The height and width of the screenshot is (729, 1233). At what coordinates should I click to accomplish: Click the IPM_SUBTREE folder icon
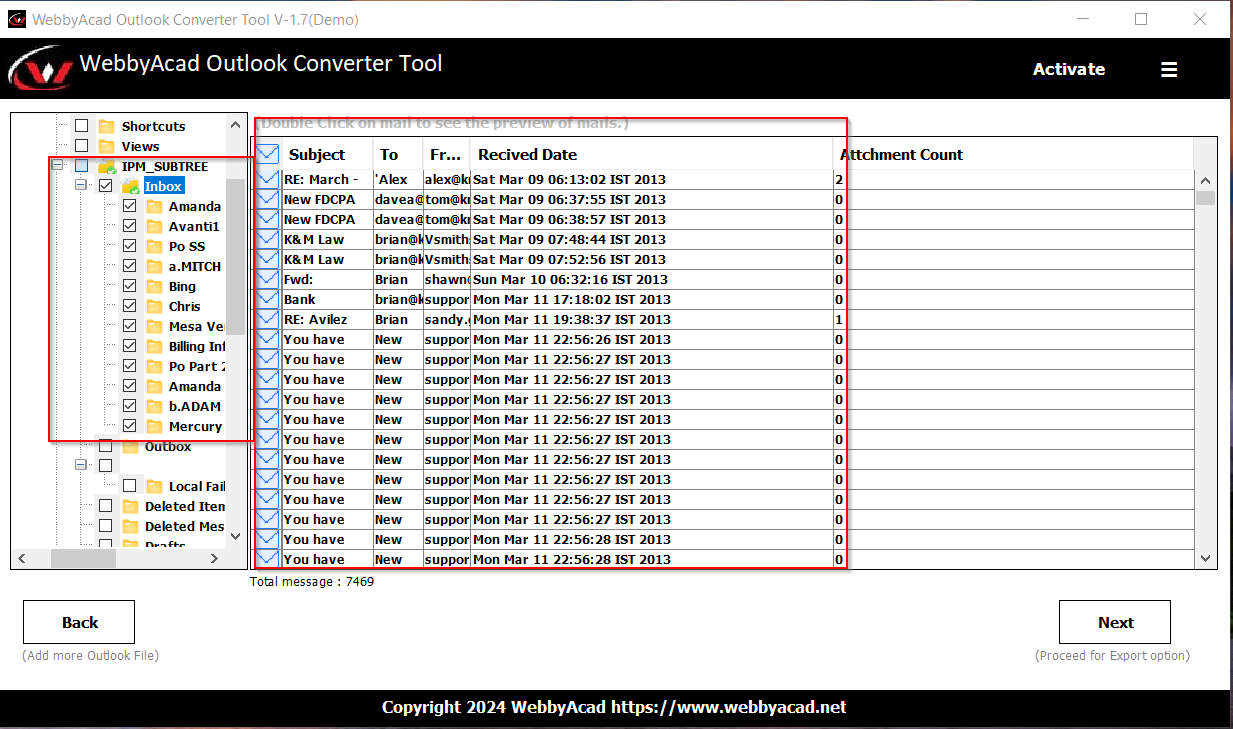(107, 166)
